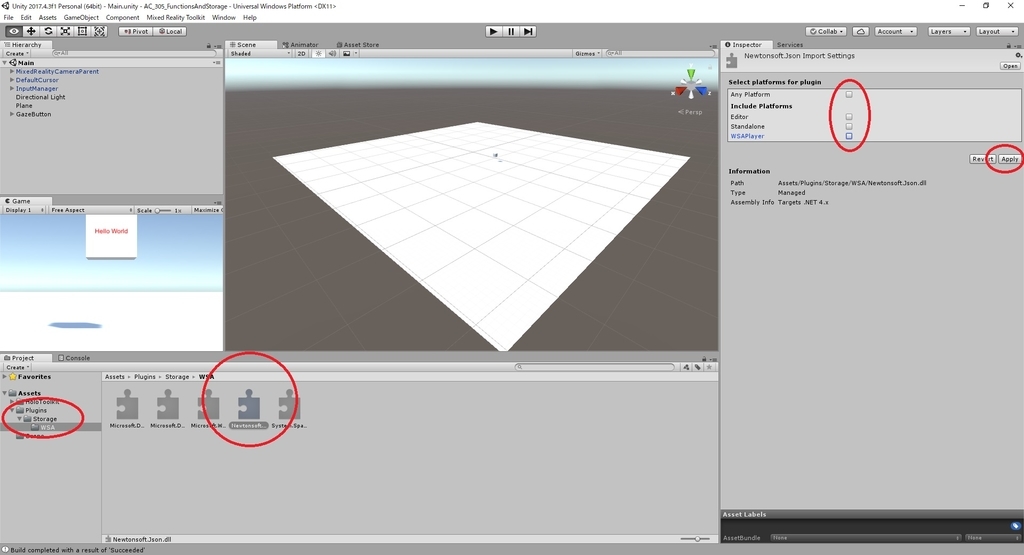Image resolution: width=1024 pixels, height=555 pixels.
Task: Open the Hierarchy Create dropdown
Action: (17, 54)
